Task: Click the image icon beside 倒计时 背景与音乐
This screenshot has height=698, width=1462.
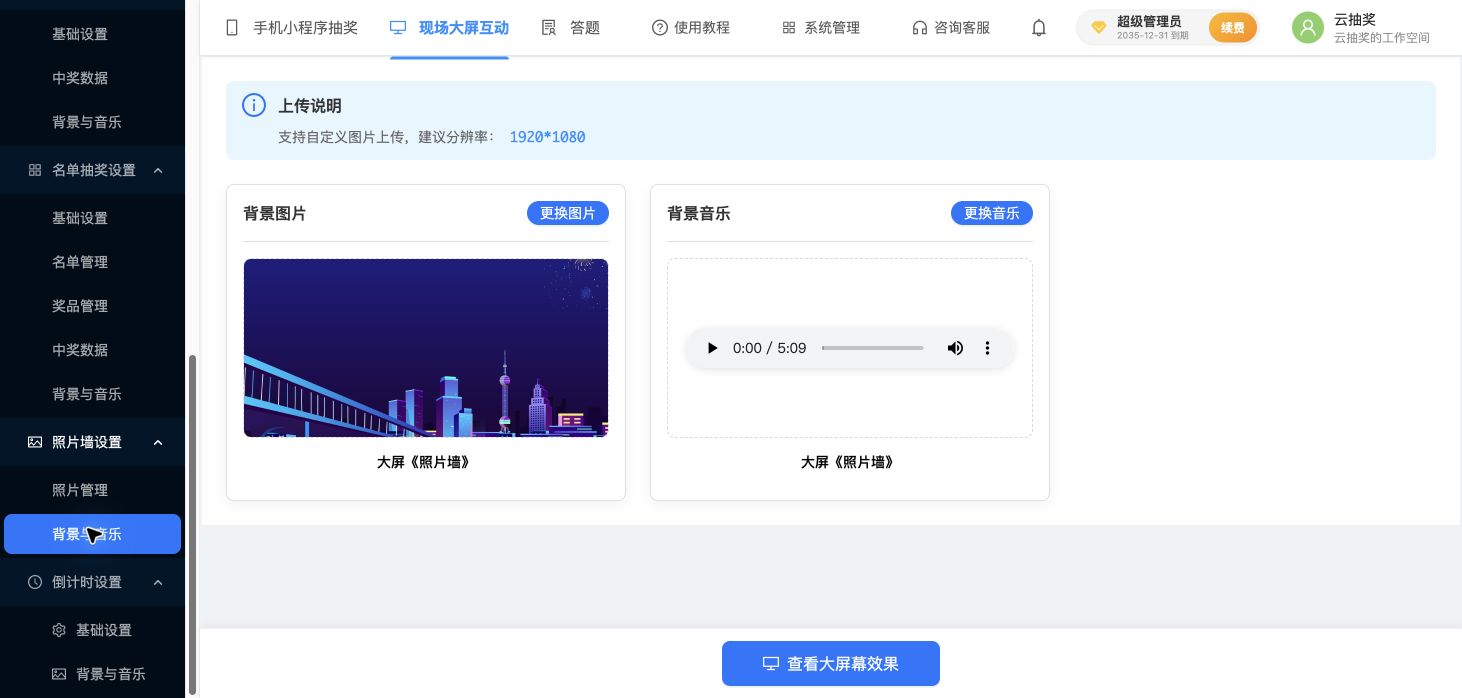Action: click(x=59, y=674)
